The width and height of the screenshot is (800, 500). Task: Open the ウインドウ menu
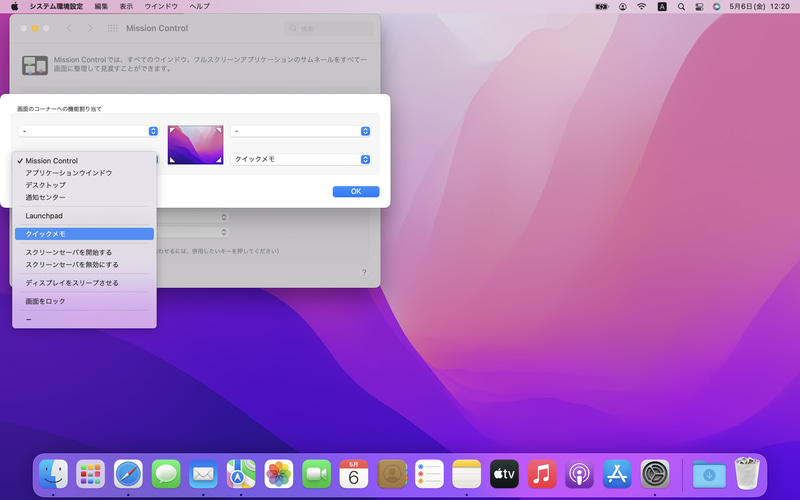coord(161,6)
